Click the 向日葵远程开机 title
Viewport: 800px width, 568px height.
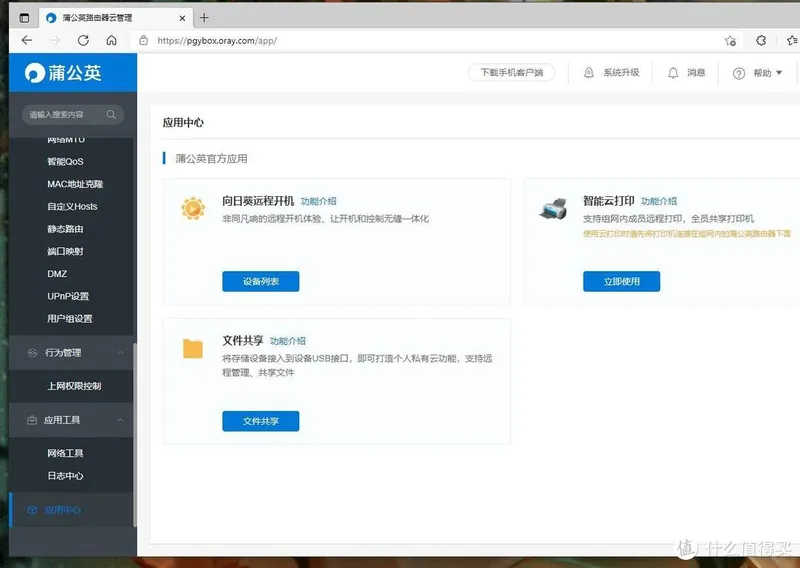(x=258, y=201)
